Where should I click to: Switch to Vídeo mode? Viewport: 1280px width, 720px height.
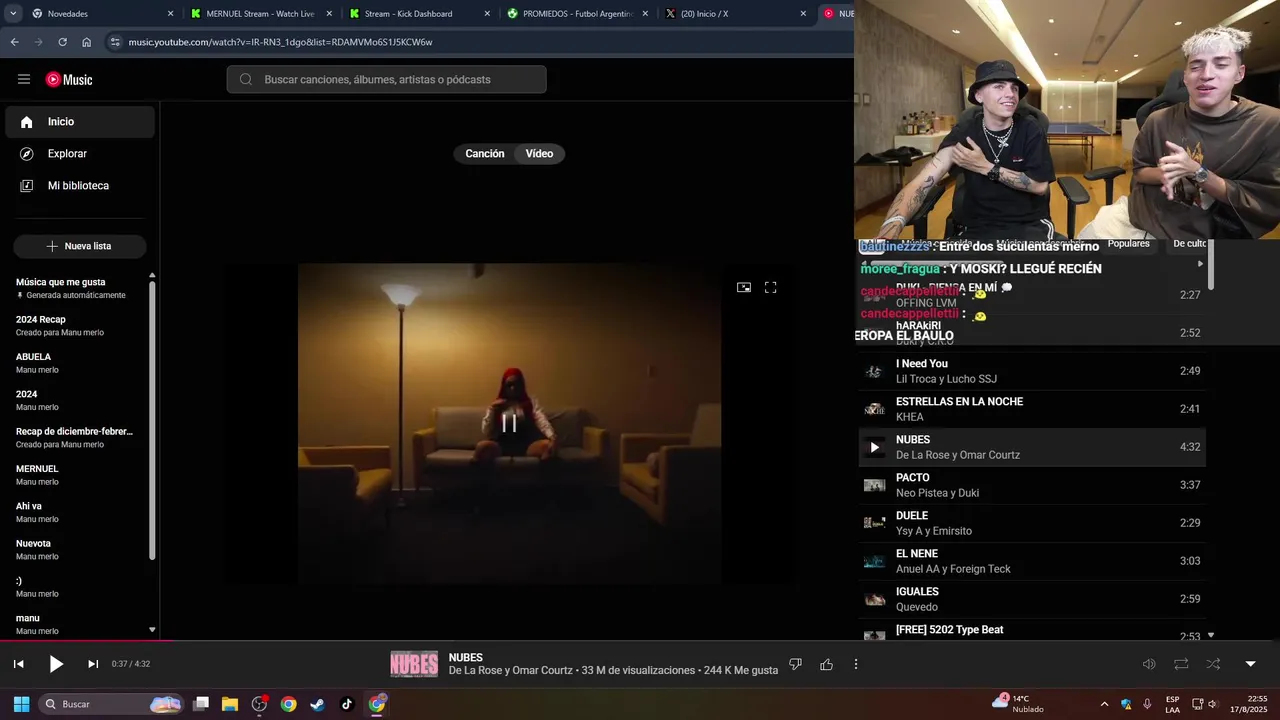click(x=539, y=154)
